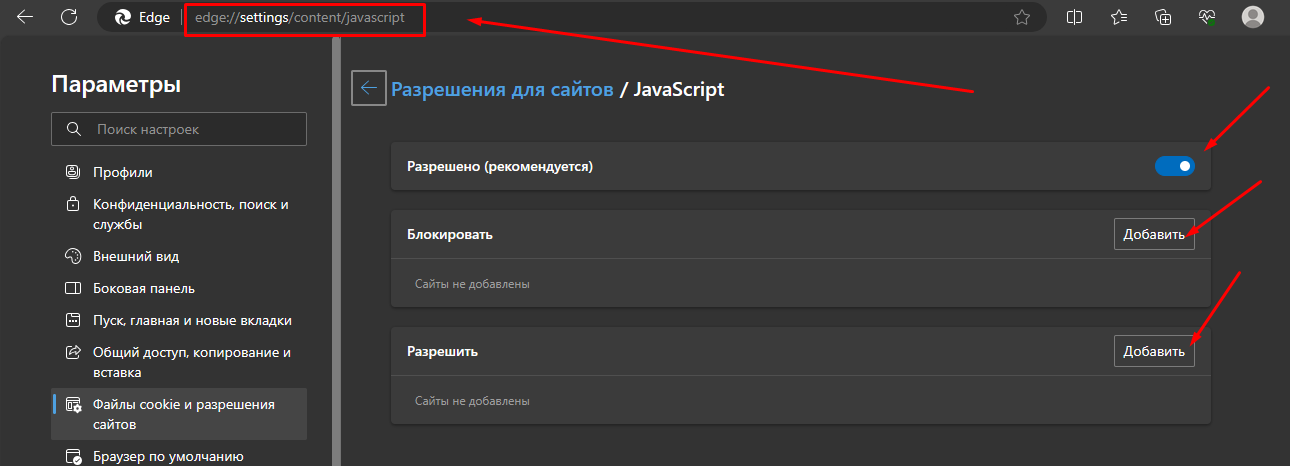Turn off the Разрешено (рекомендуется) switch

tap(1175, 167)
